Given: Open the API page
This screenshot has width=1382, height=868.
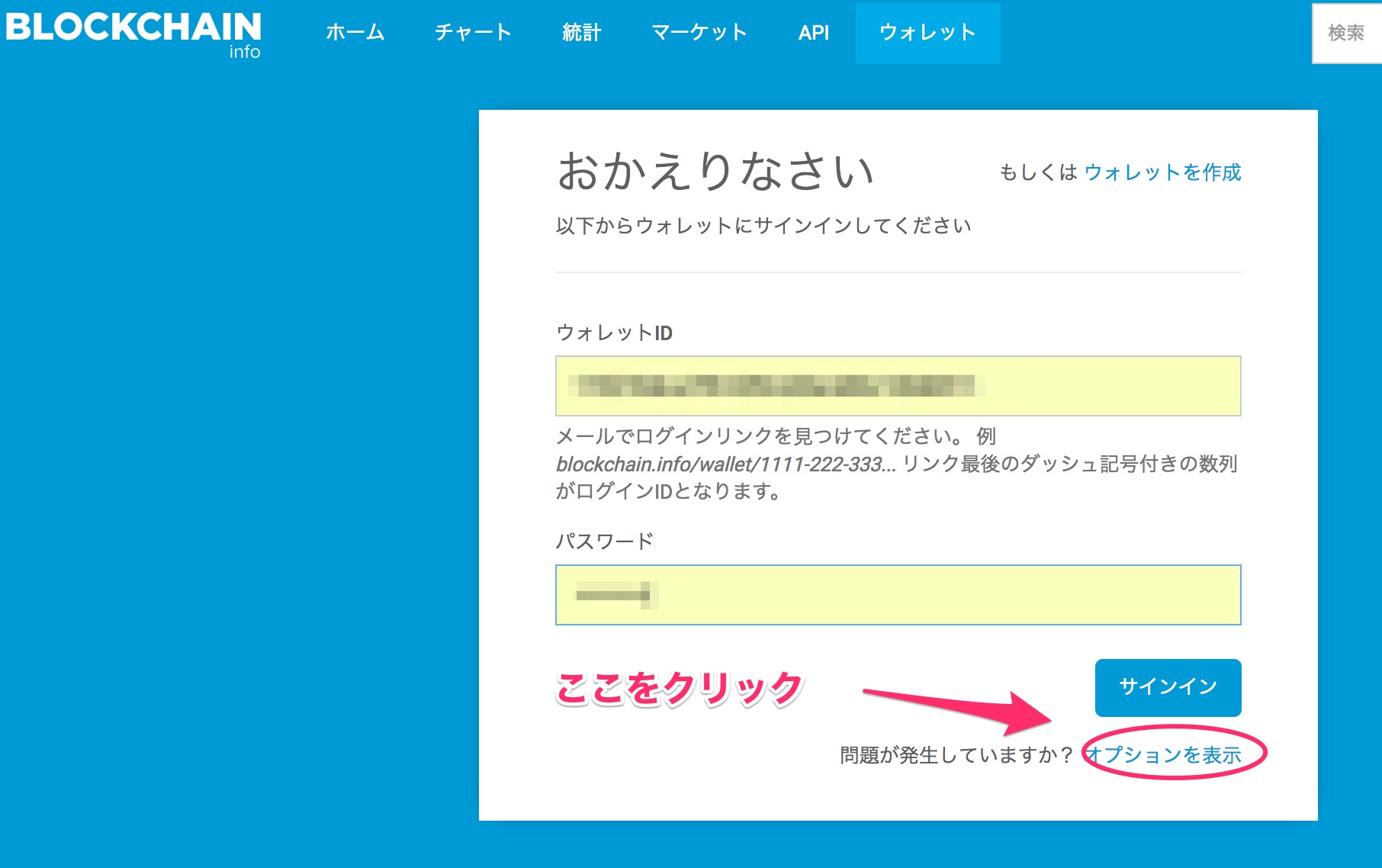Looking at the screenshot, I should (814, 32).
